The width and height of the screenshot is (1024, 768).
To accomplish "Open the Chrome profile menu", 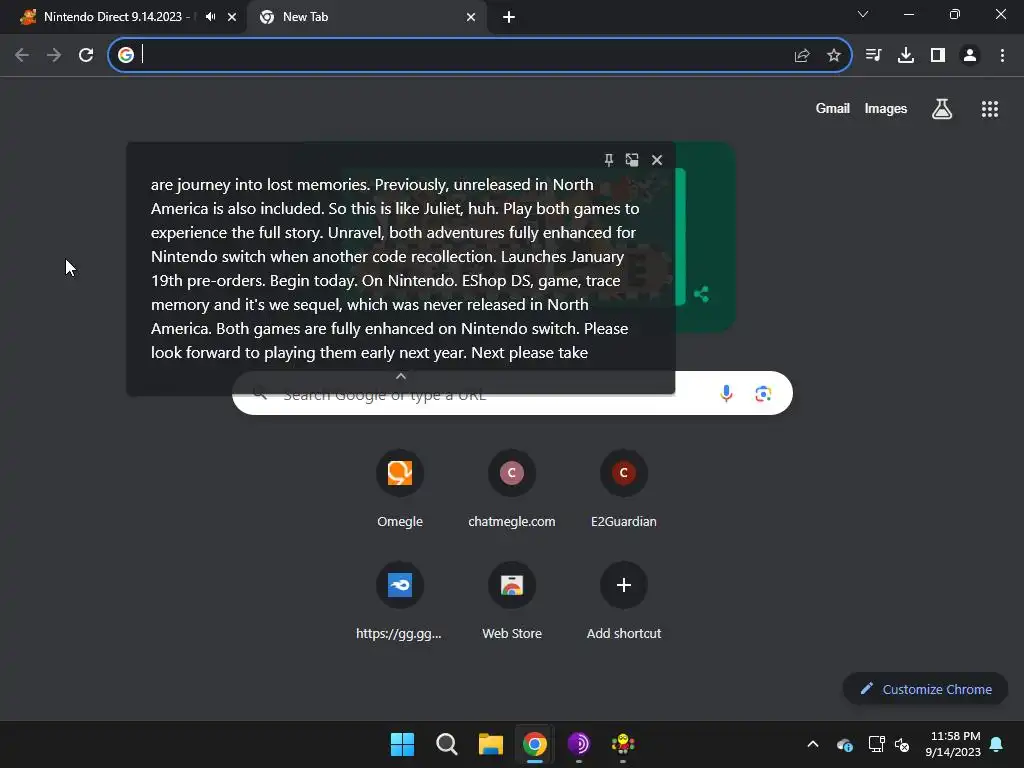I will point(970,55).
